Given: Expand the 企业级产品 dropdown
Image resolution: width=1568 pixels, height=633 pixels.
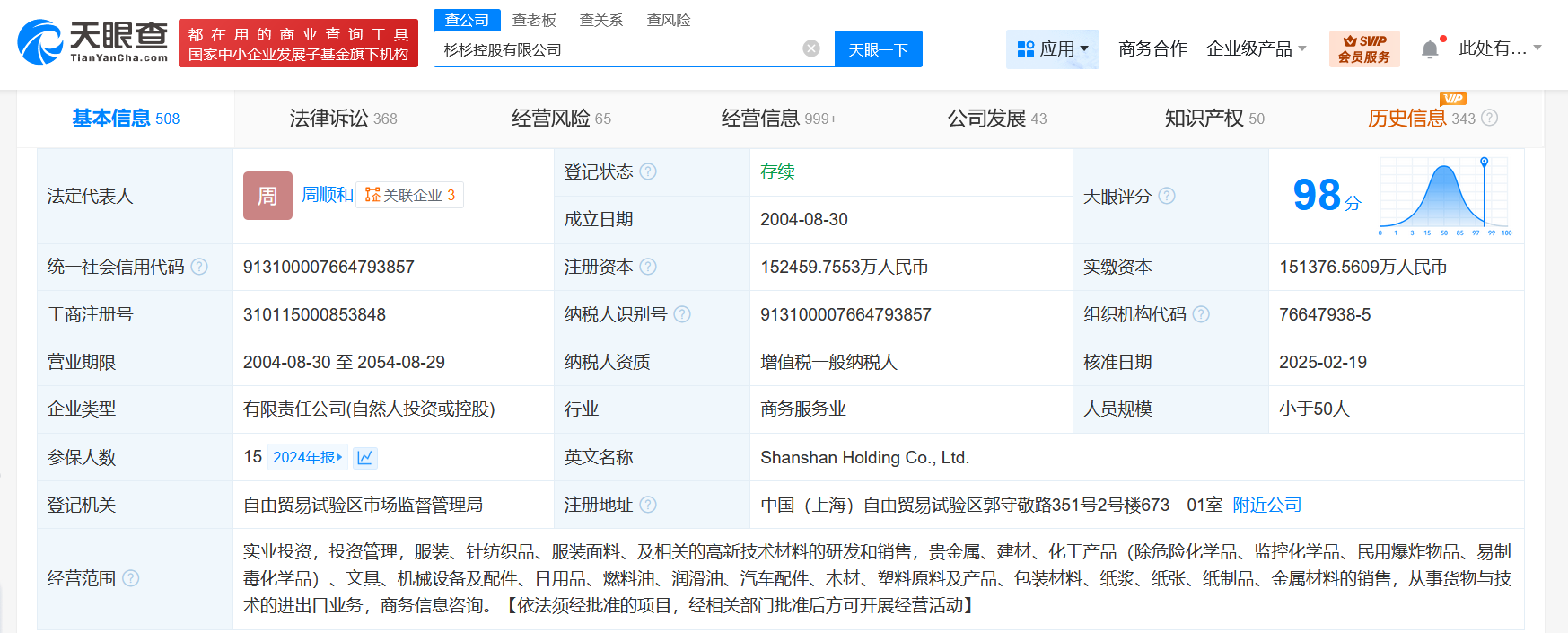Looking at the screenshot, I should [x=1256, y=48].
